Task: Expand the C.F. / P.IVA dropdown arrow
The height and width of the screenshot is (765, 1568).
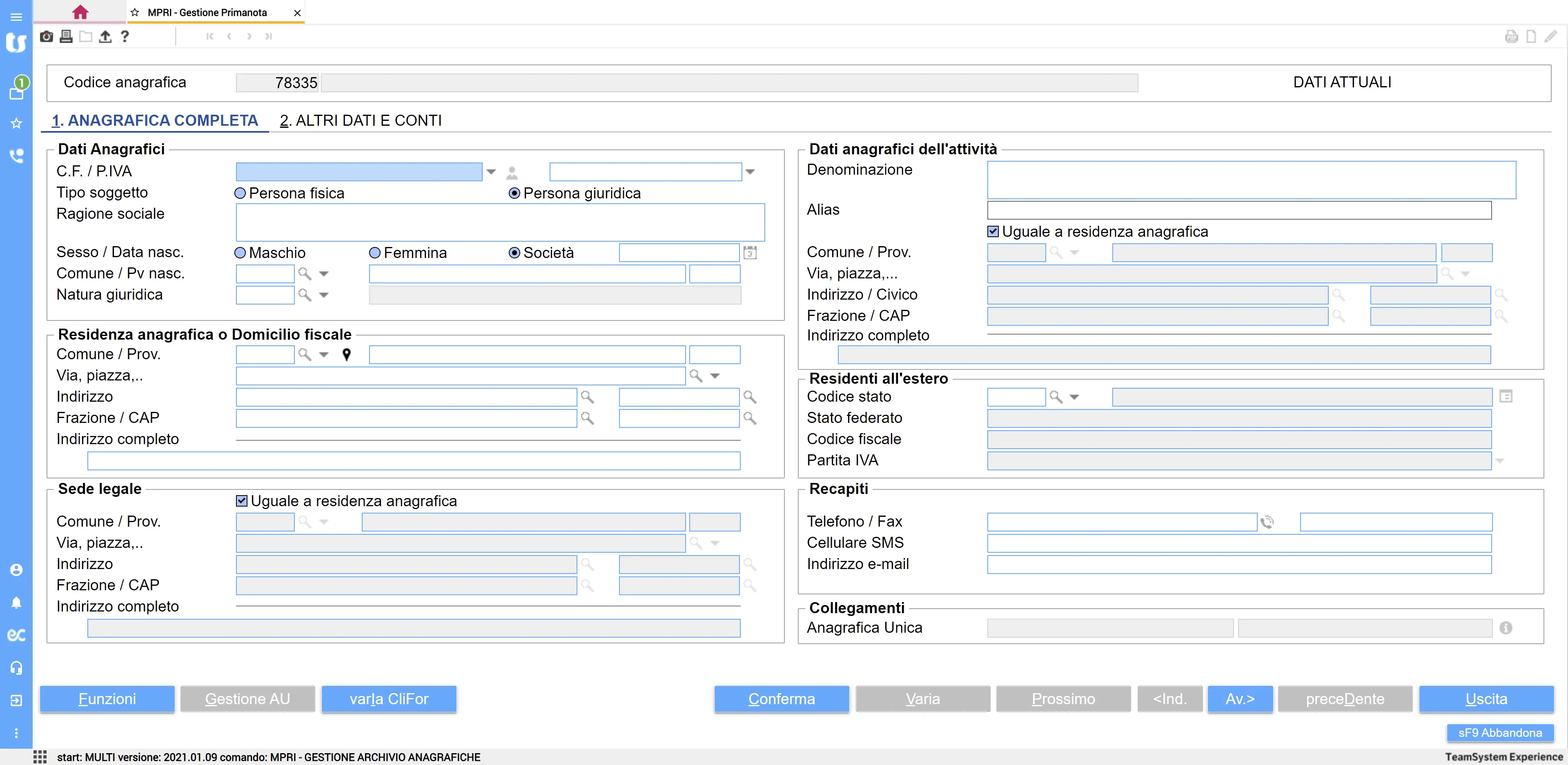Action: pos(491,172)
